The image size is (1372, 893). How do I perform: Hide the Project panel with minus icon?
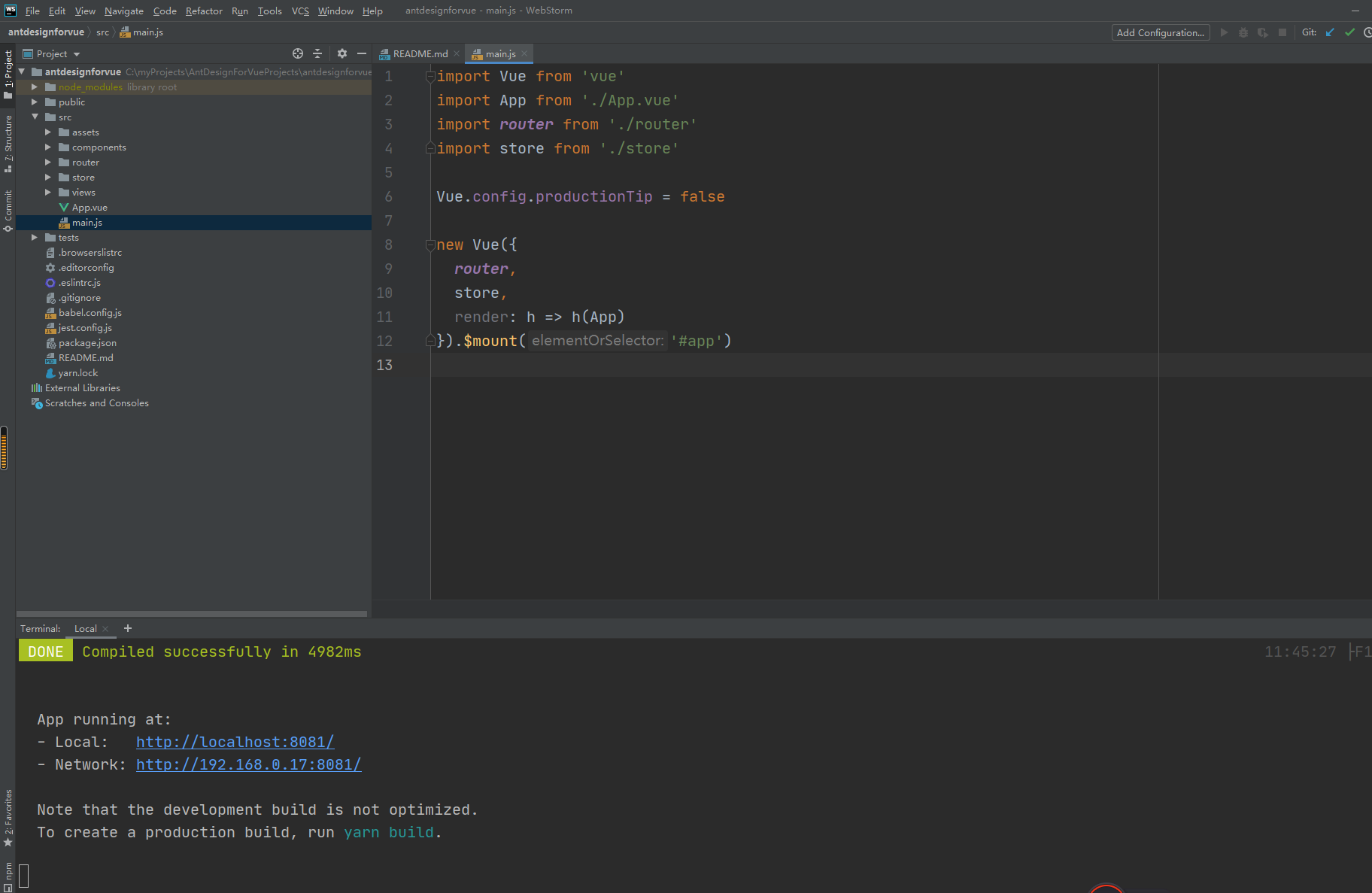coord(362,53)
